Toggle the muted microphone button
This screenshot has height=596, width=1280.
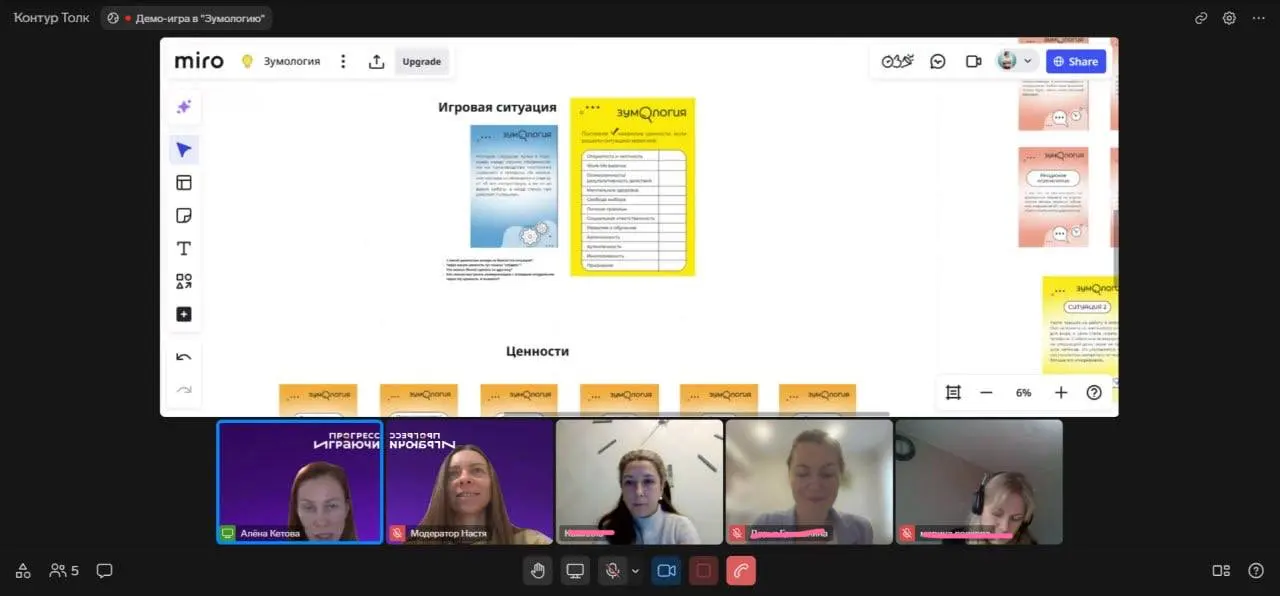tap(612, 571)
